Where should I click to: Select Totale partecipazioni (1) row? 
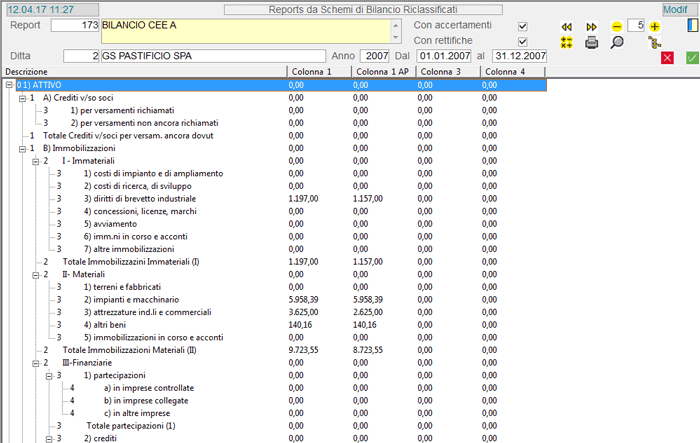coord(131,426)
